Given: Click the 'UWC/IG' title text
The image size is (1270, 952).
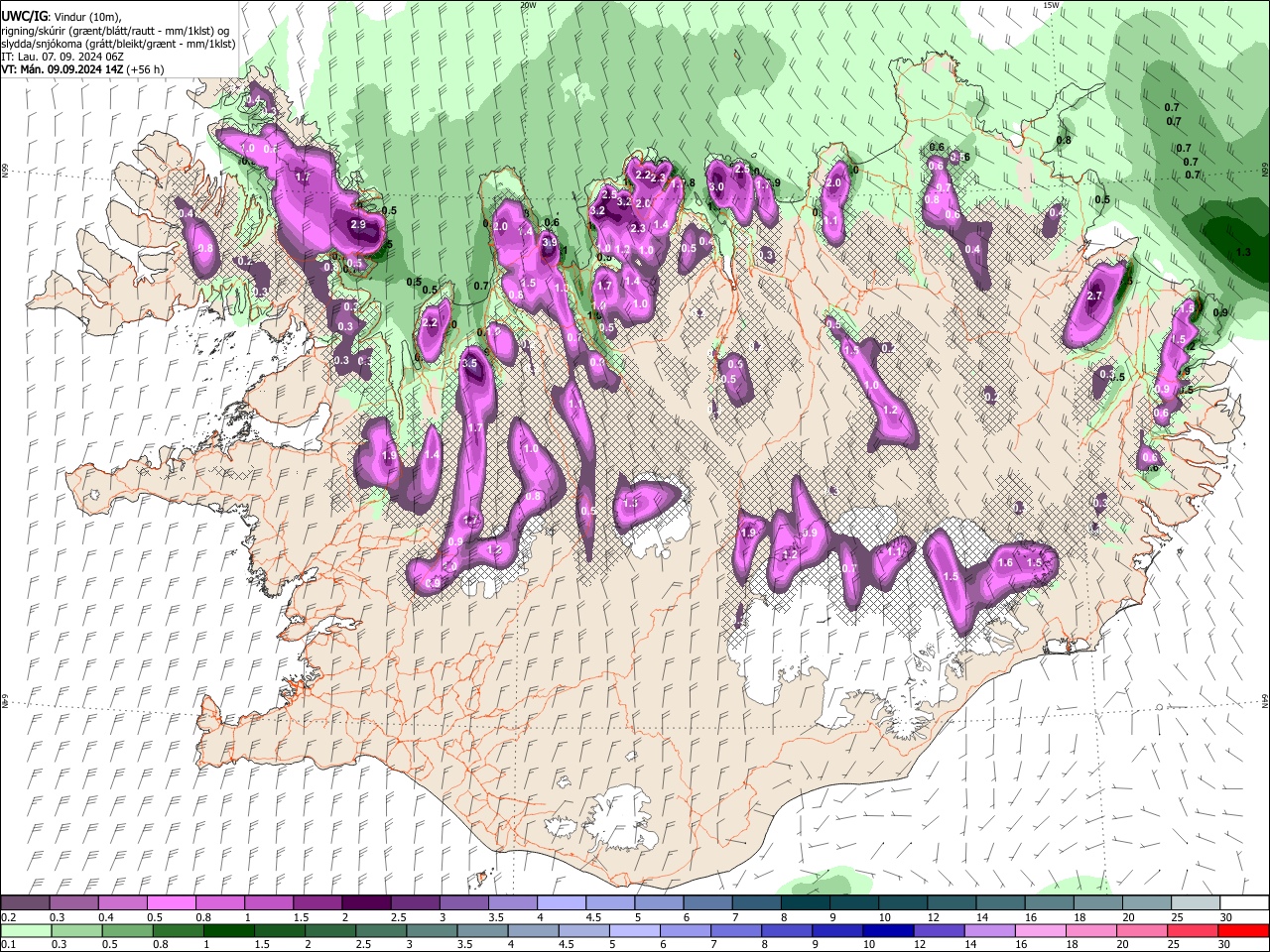Looking at the screenshot, I should (23, 16).
